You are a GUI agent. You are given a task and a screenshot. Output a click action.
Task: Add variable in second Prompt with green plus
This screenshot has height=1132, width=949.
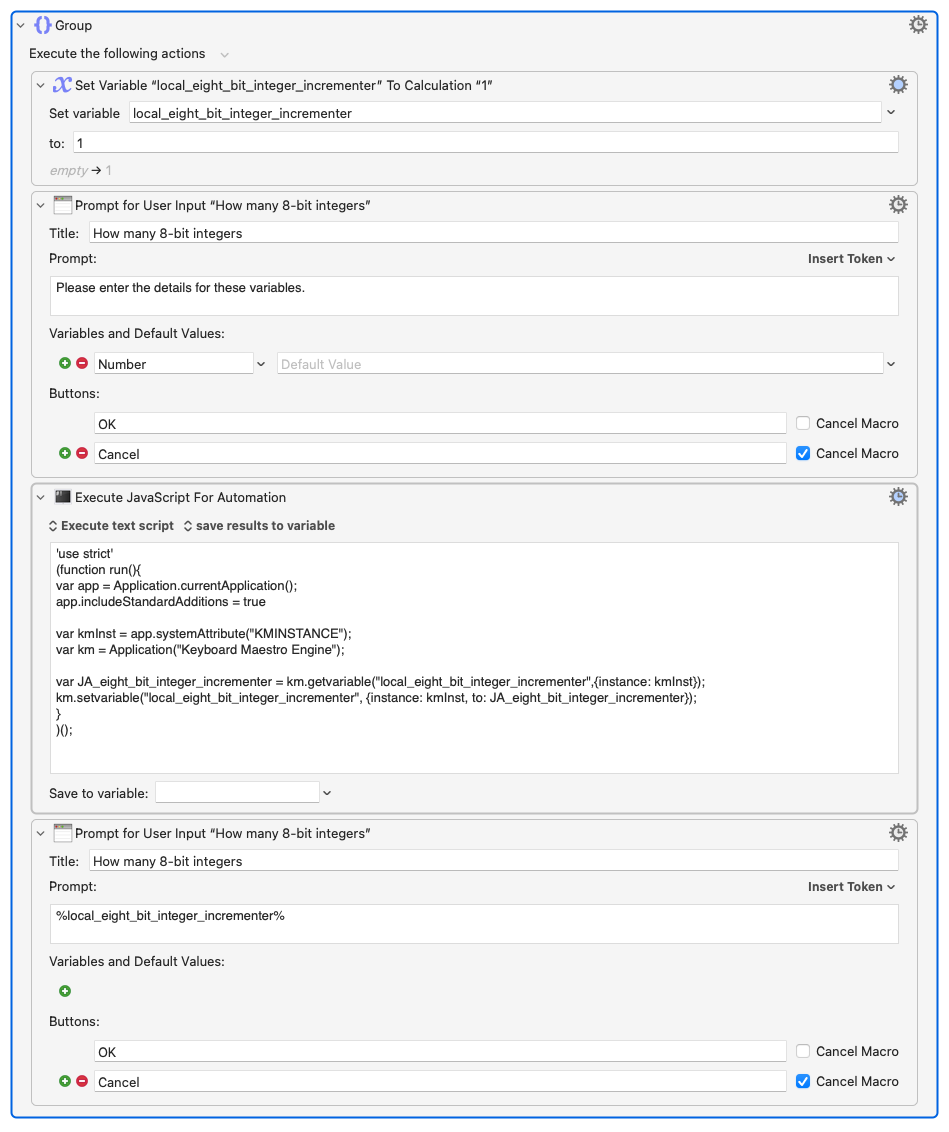tap(65, 991)
